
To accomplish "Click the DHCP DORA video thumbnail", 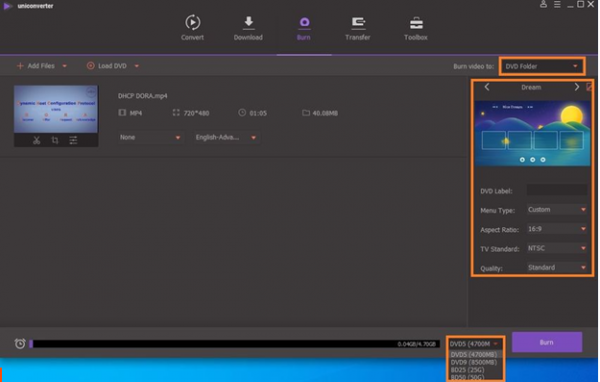I will pos(56,109).
